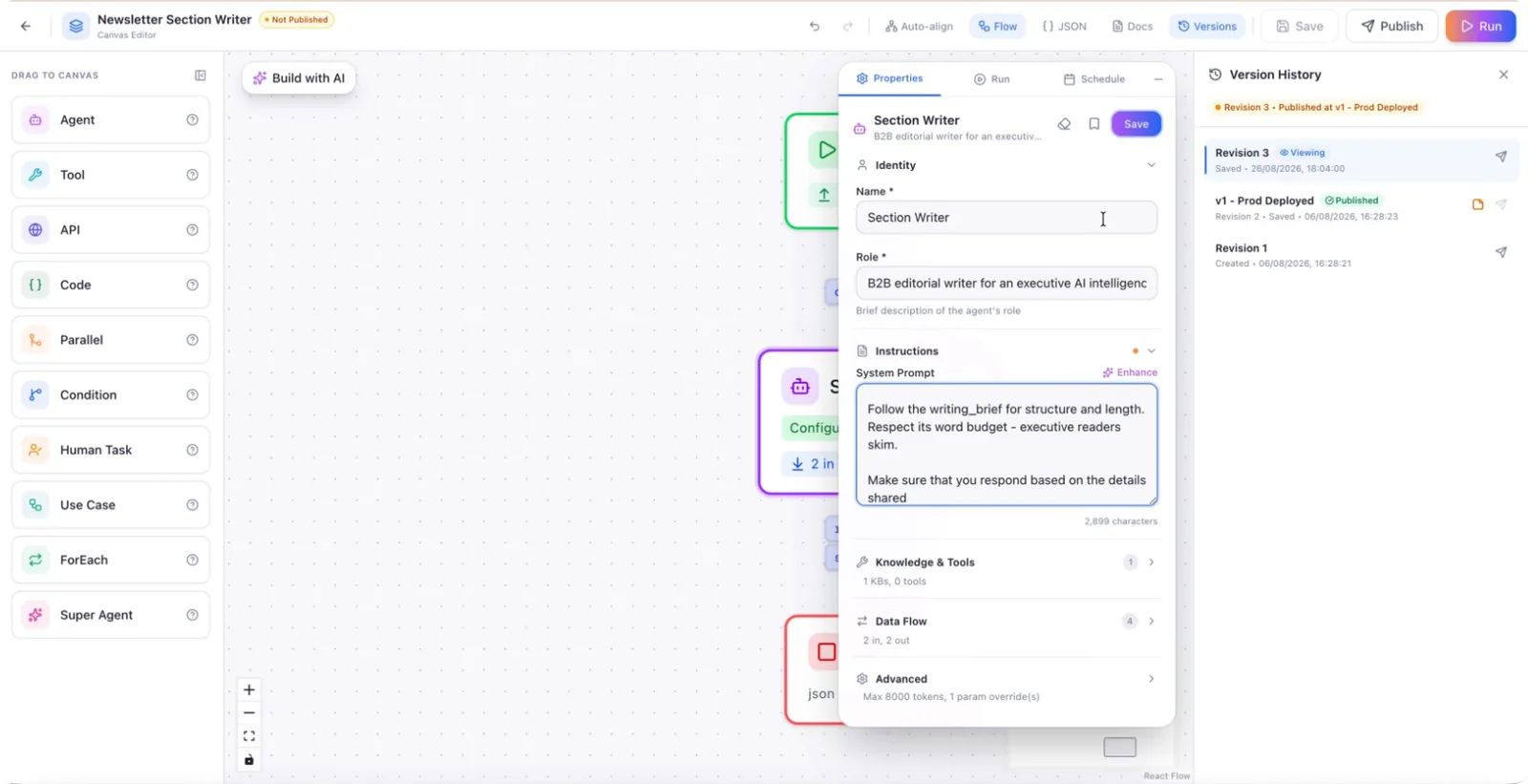Select the Super Agent node type
The height and width of the screenshot is (784, 1528).
pyautogui.click(x=111, y=615)
